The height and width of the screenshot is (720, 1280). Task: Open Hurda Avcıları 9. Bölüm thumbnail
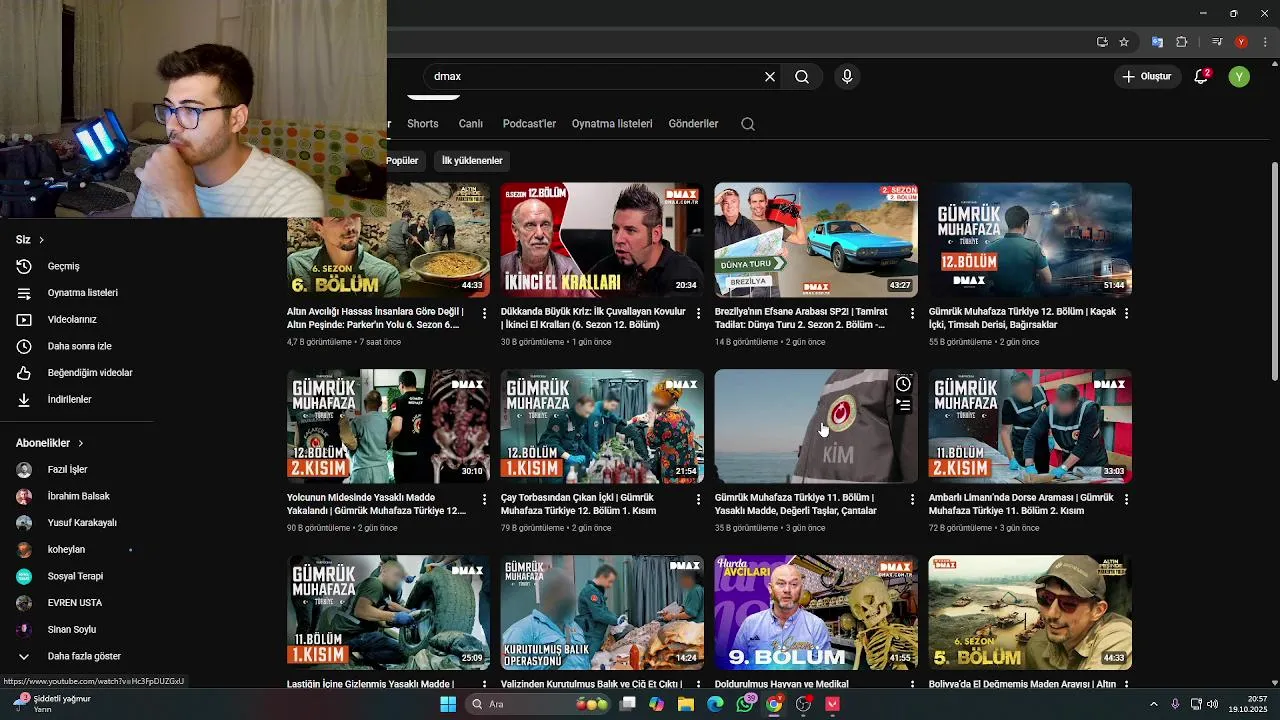(816, 612)
